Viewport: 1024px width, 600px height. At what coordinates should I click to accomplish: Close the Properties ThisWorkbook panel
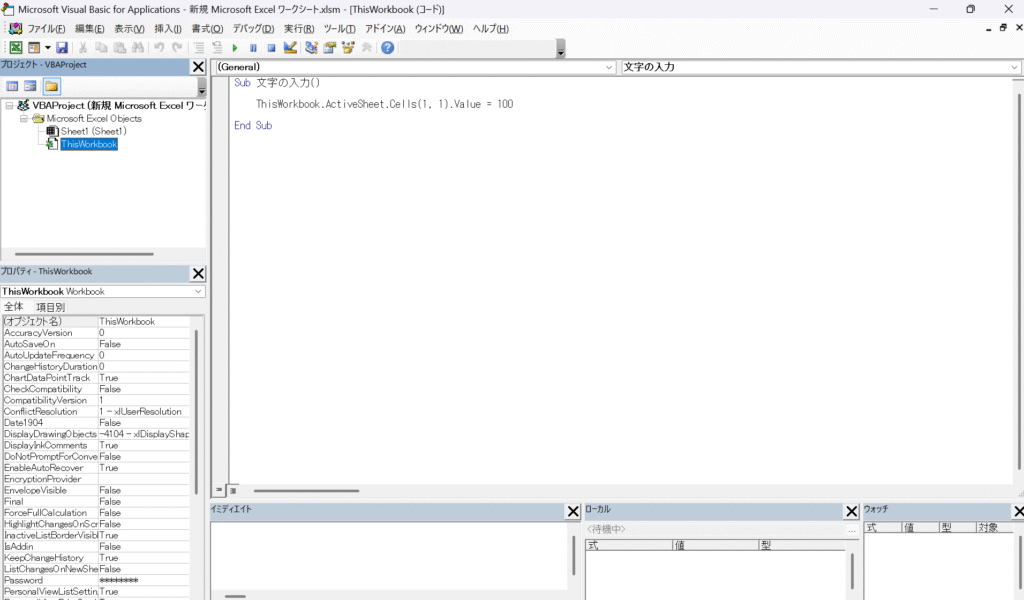coord(199,274)
